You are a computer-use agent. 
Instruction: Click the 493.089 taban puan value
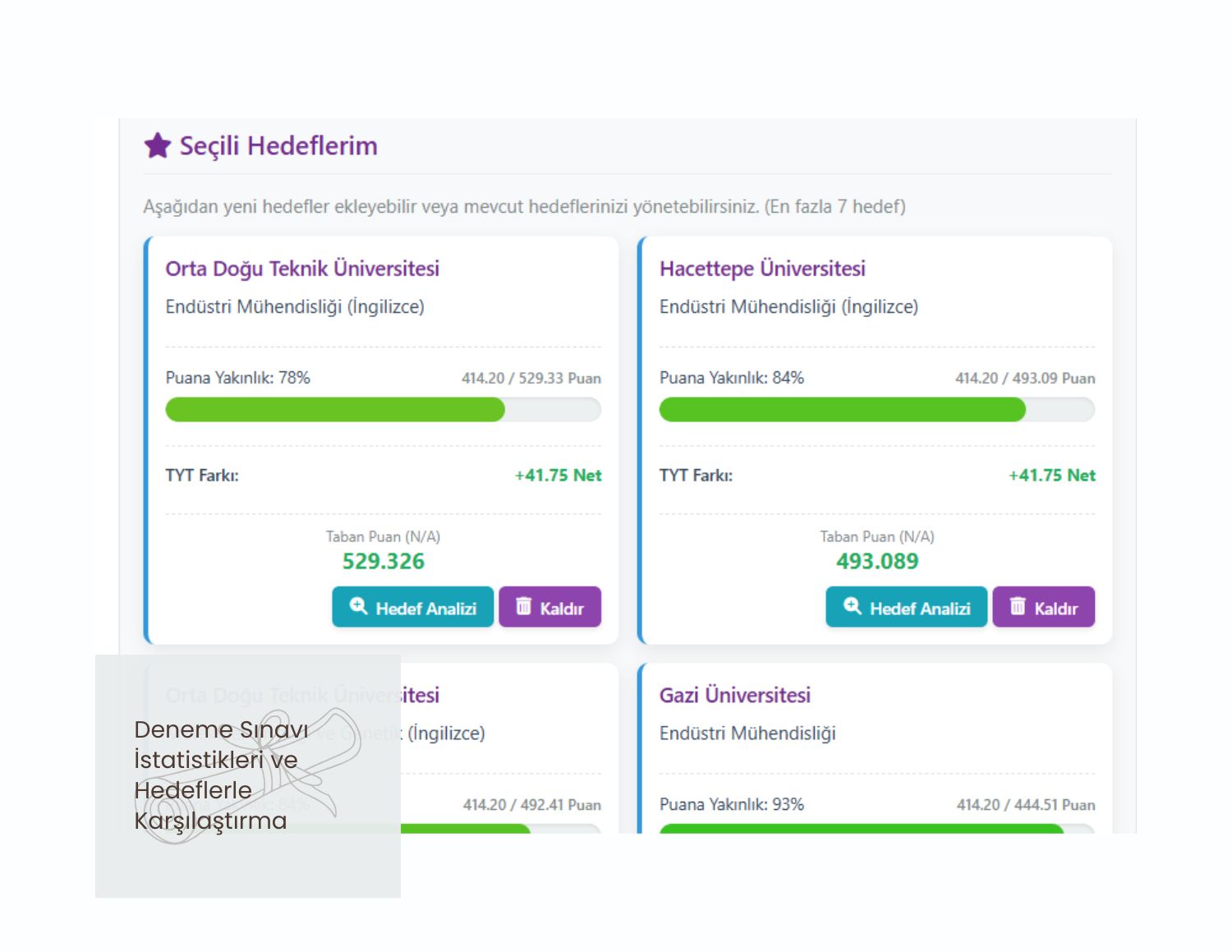[876, 561]
